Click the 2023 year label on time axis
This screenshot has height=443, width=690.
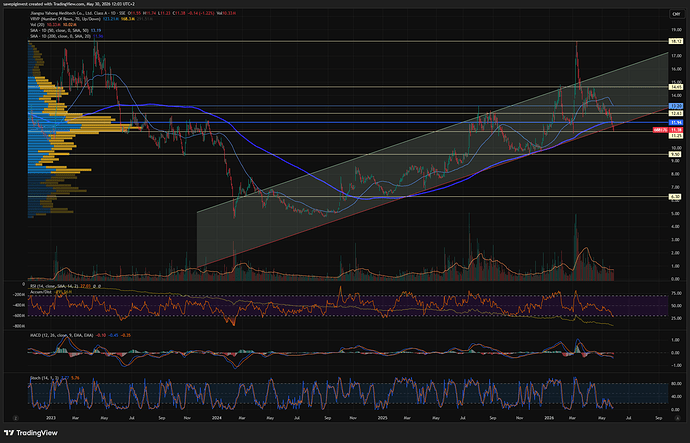(51, 418)
